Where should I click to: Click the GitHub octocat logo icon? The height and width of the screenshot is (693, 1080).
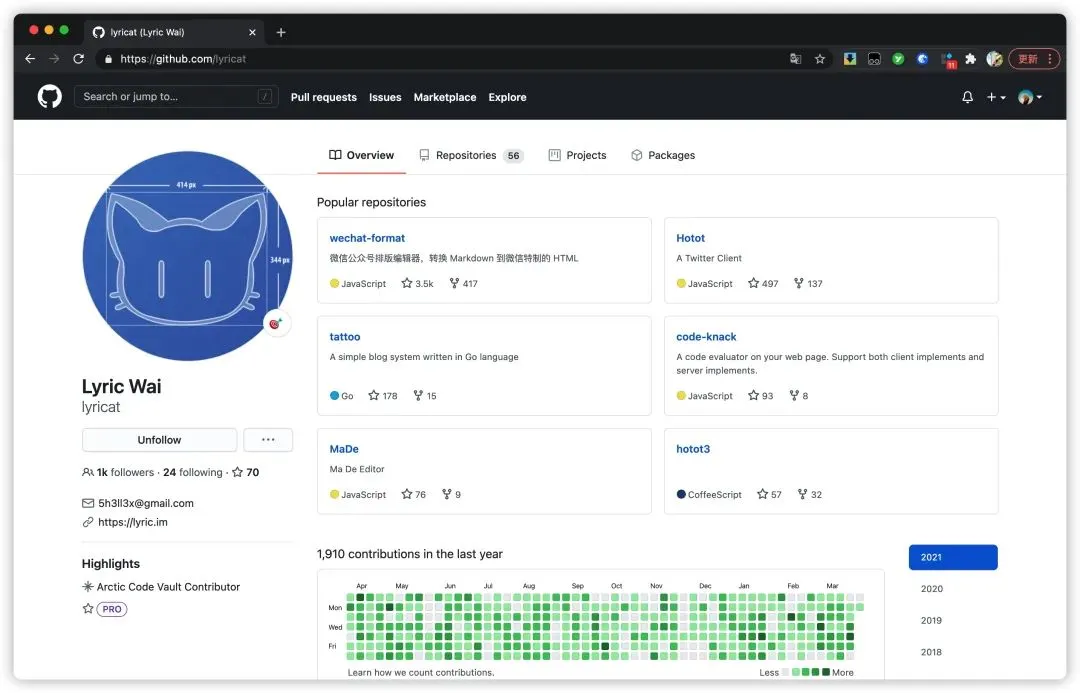pos(50,96)
